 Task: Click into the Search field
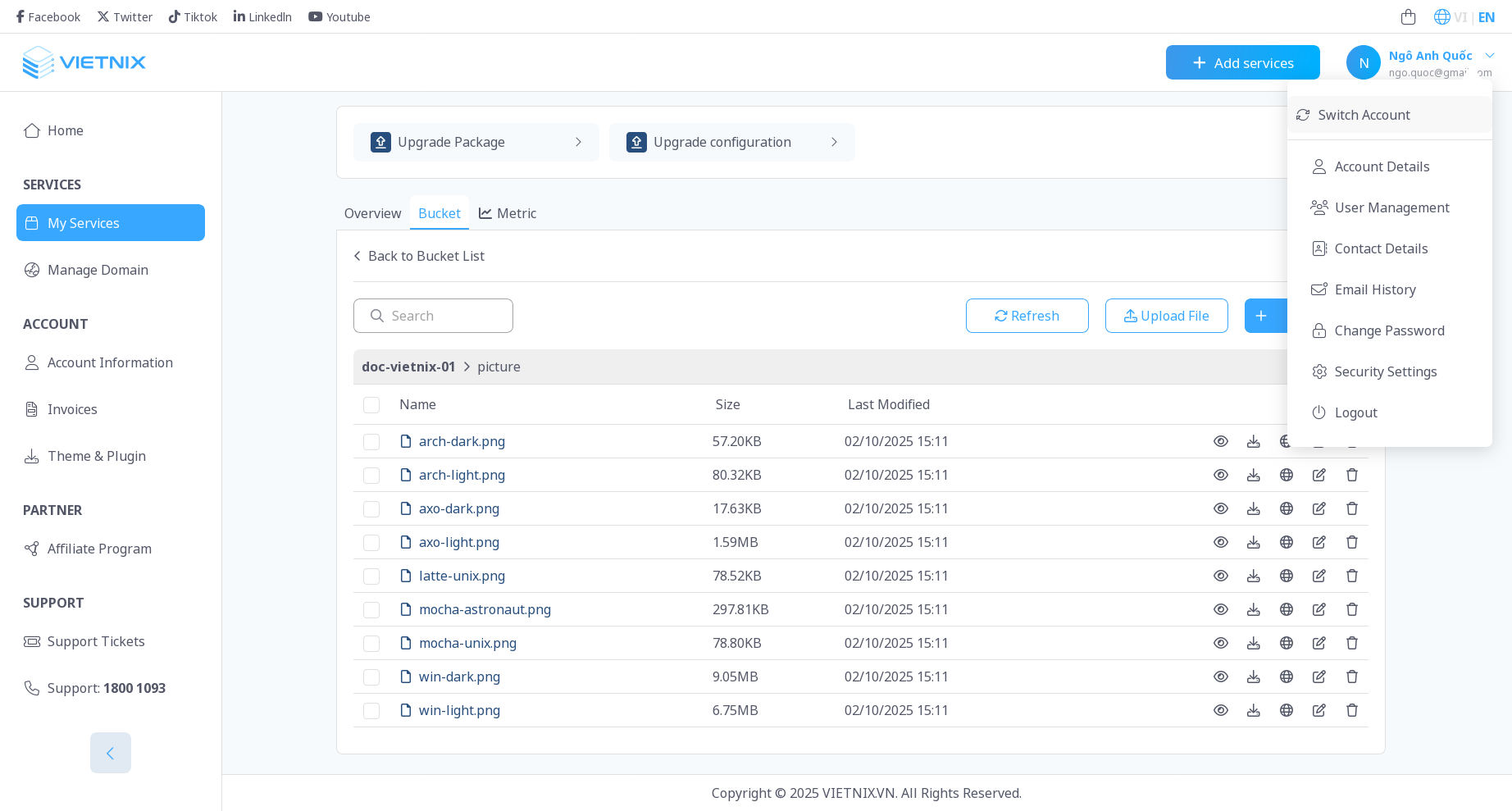(443, 316)
